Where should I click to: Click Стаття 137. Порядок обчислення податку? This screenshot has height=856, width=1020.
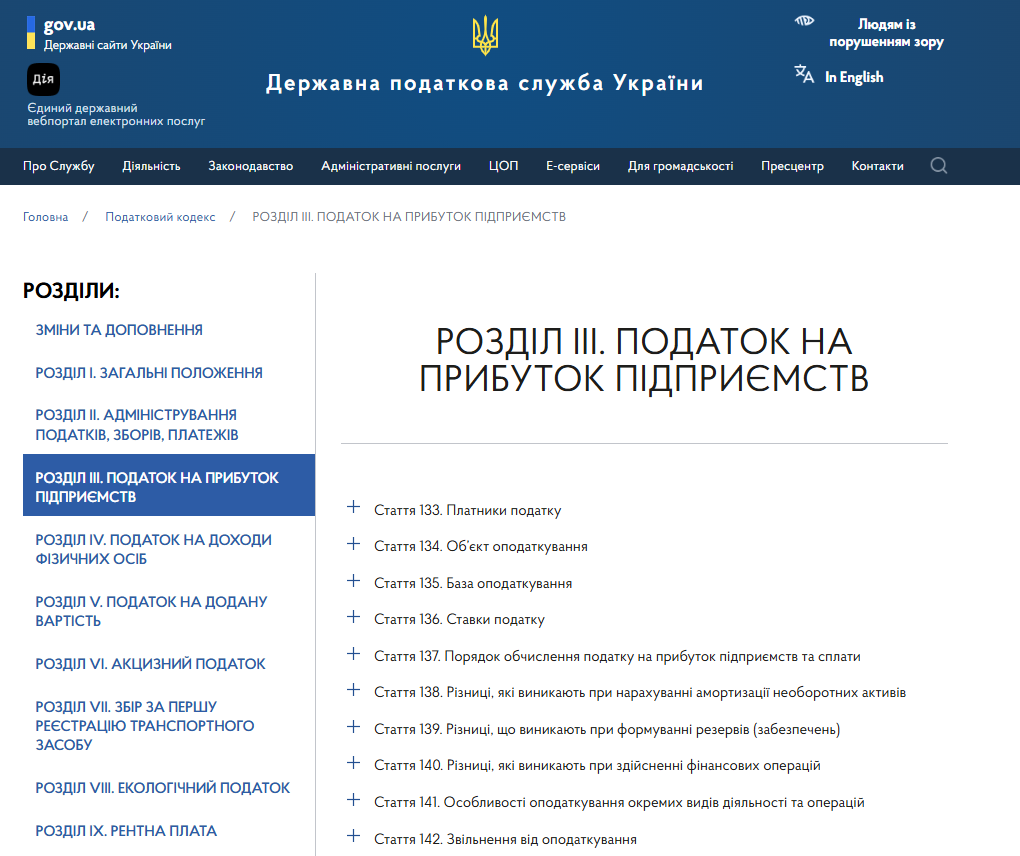click(x=617, y=656)
